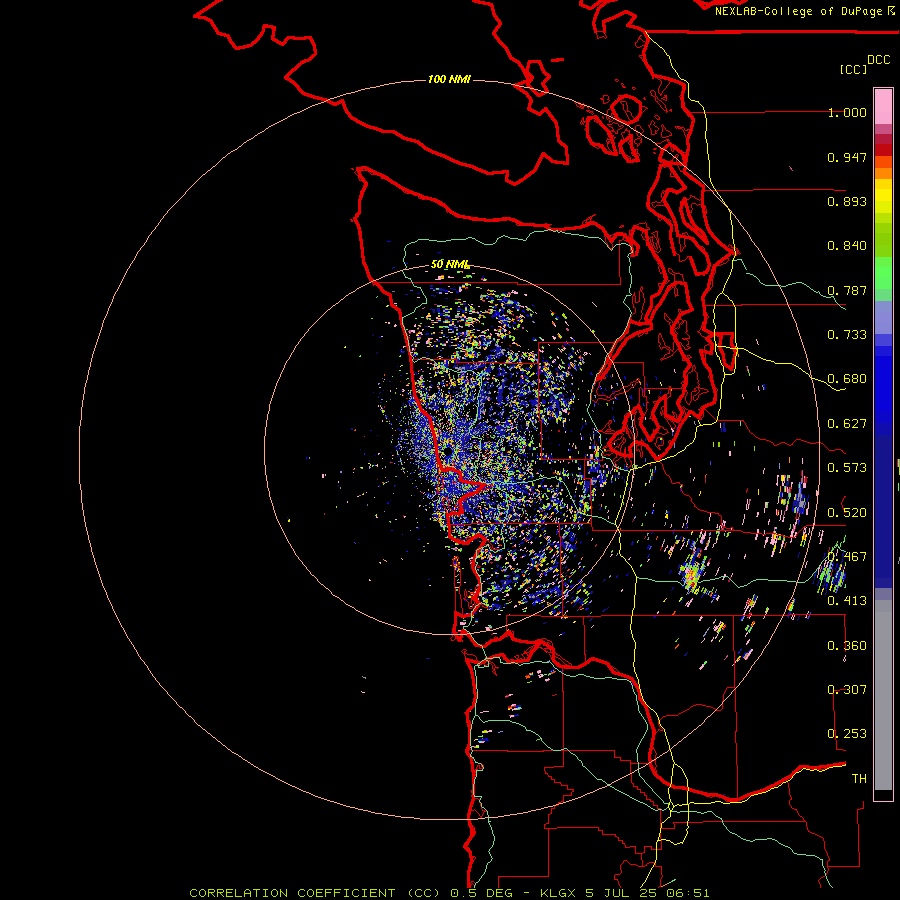The image size is (900, 900).
Task: Click the 0.307 legend value
Action: 847,690
